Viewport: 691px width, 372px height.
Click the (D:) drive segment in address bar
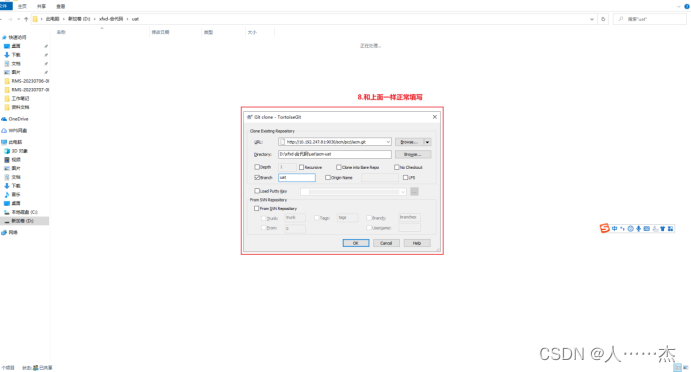[x=79, y=19]
